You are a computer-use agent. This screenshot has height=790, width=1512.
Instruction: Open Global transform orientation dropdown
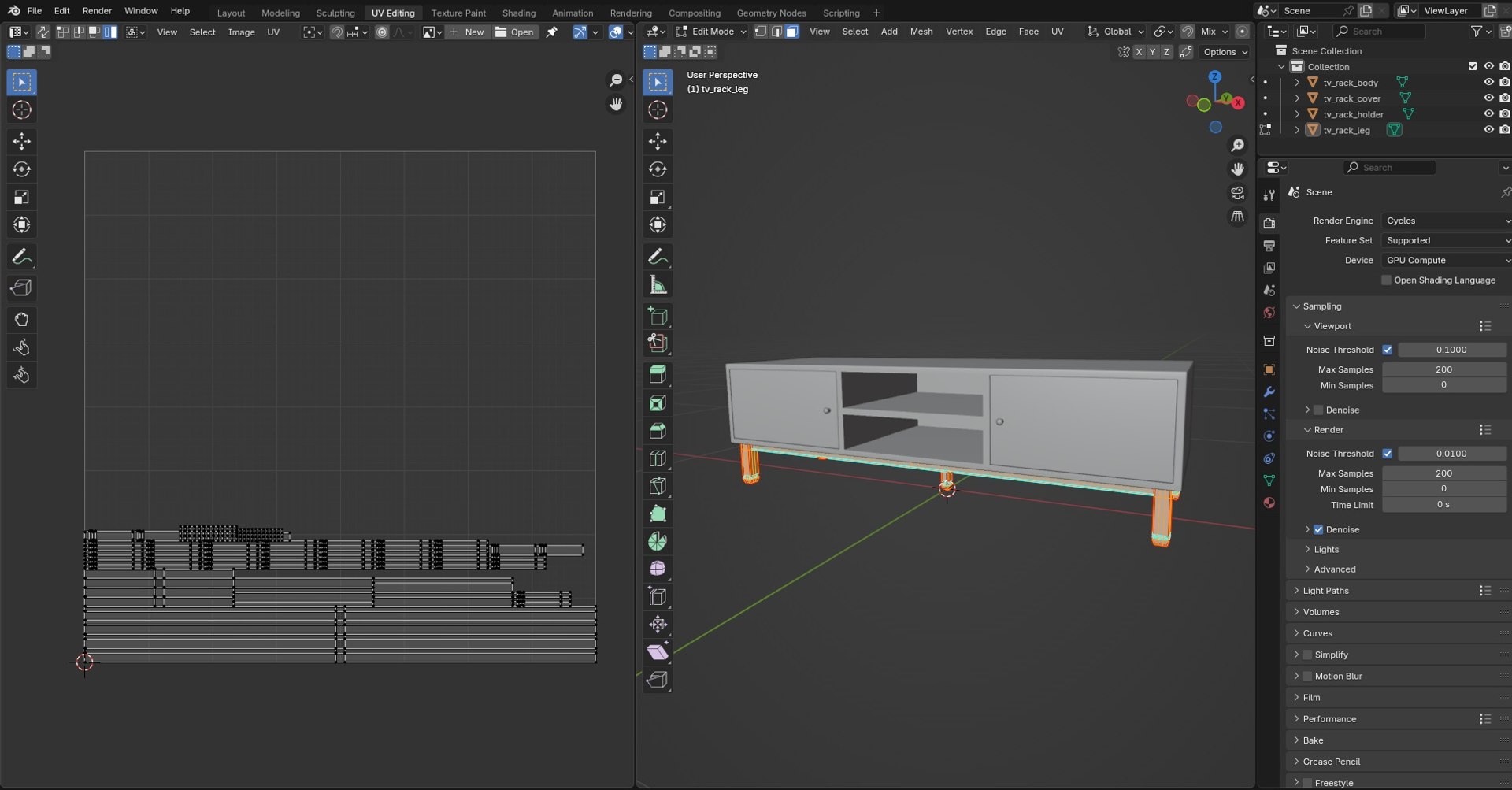pyautogui.click(x=1116, y=32)
